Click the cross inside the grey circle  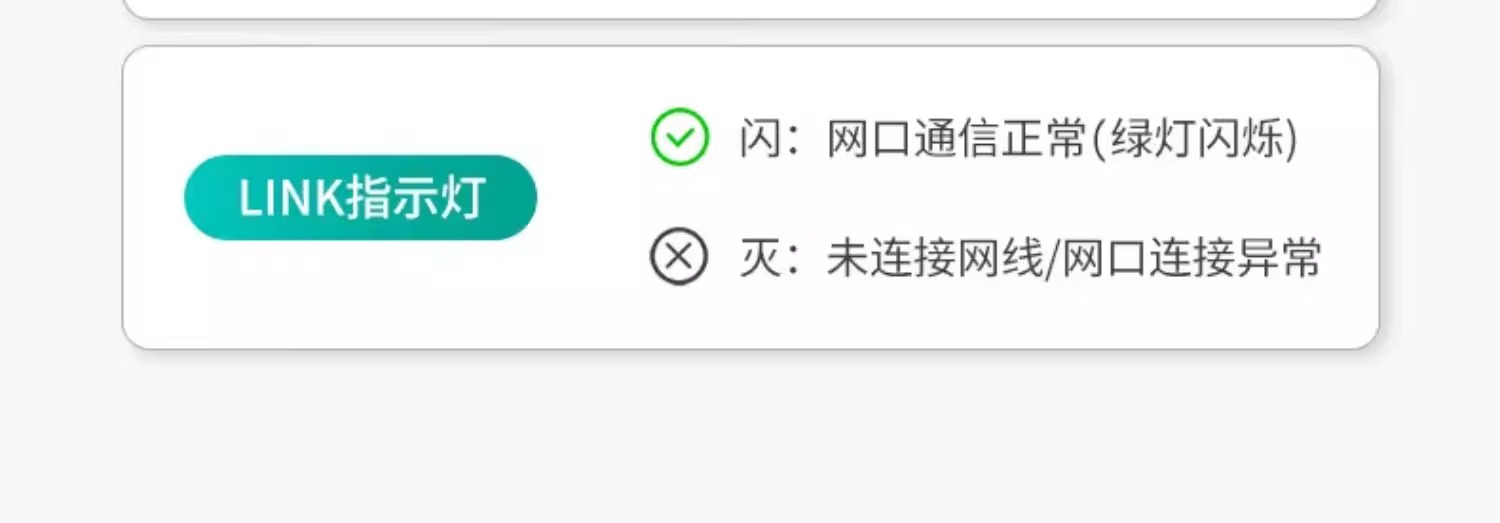click(679, 257)
